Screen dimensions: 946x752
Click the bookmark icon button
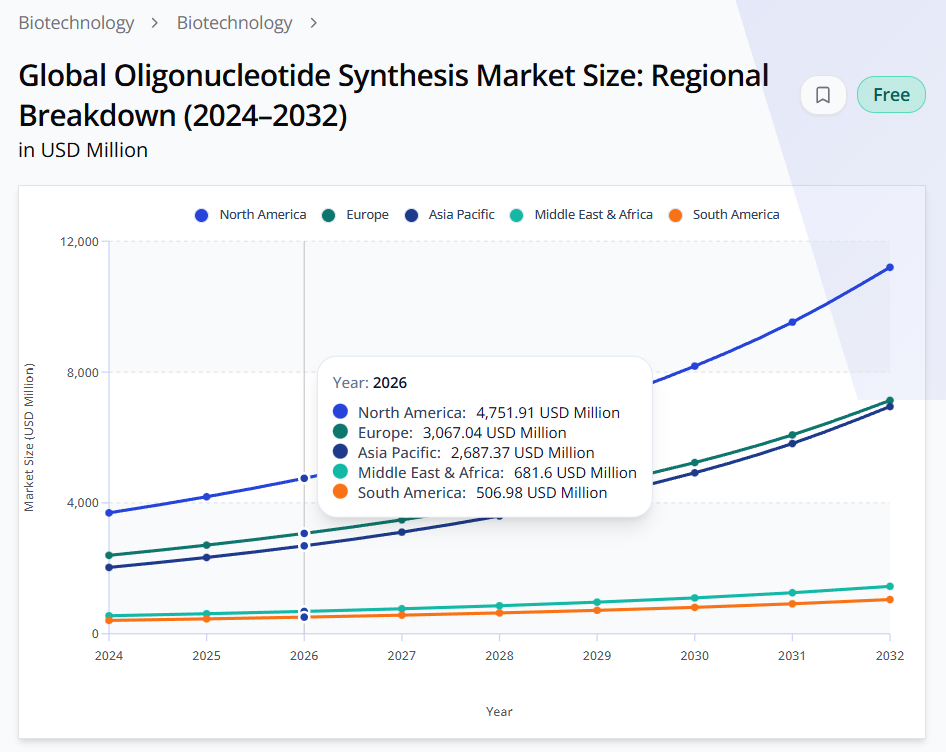(823, 95)
